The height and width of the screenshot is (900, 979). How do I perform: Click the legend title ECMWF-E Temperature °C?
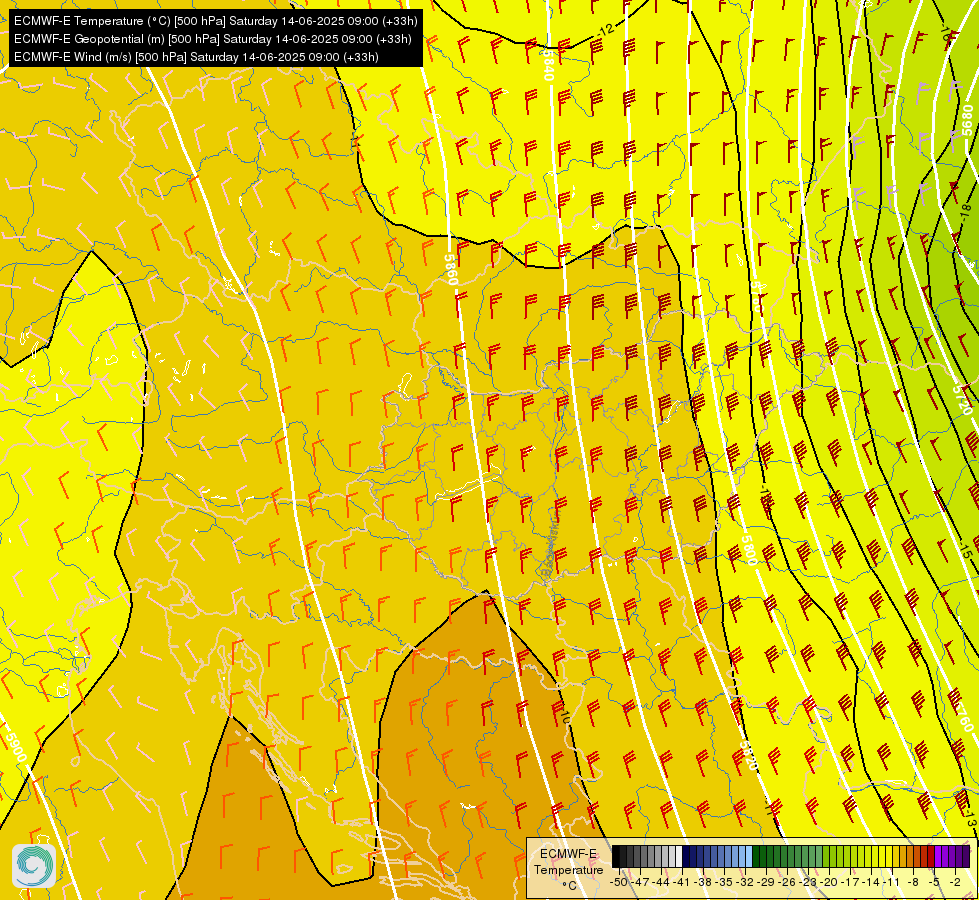[569, 870]
